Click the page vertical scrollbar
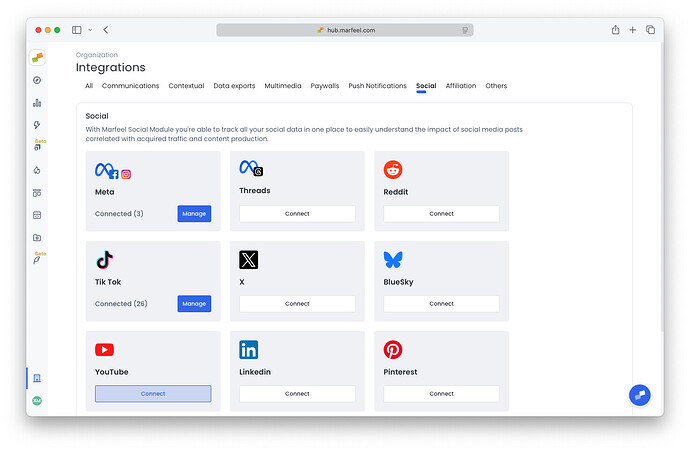 tap(661, 187)
